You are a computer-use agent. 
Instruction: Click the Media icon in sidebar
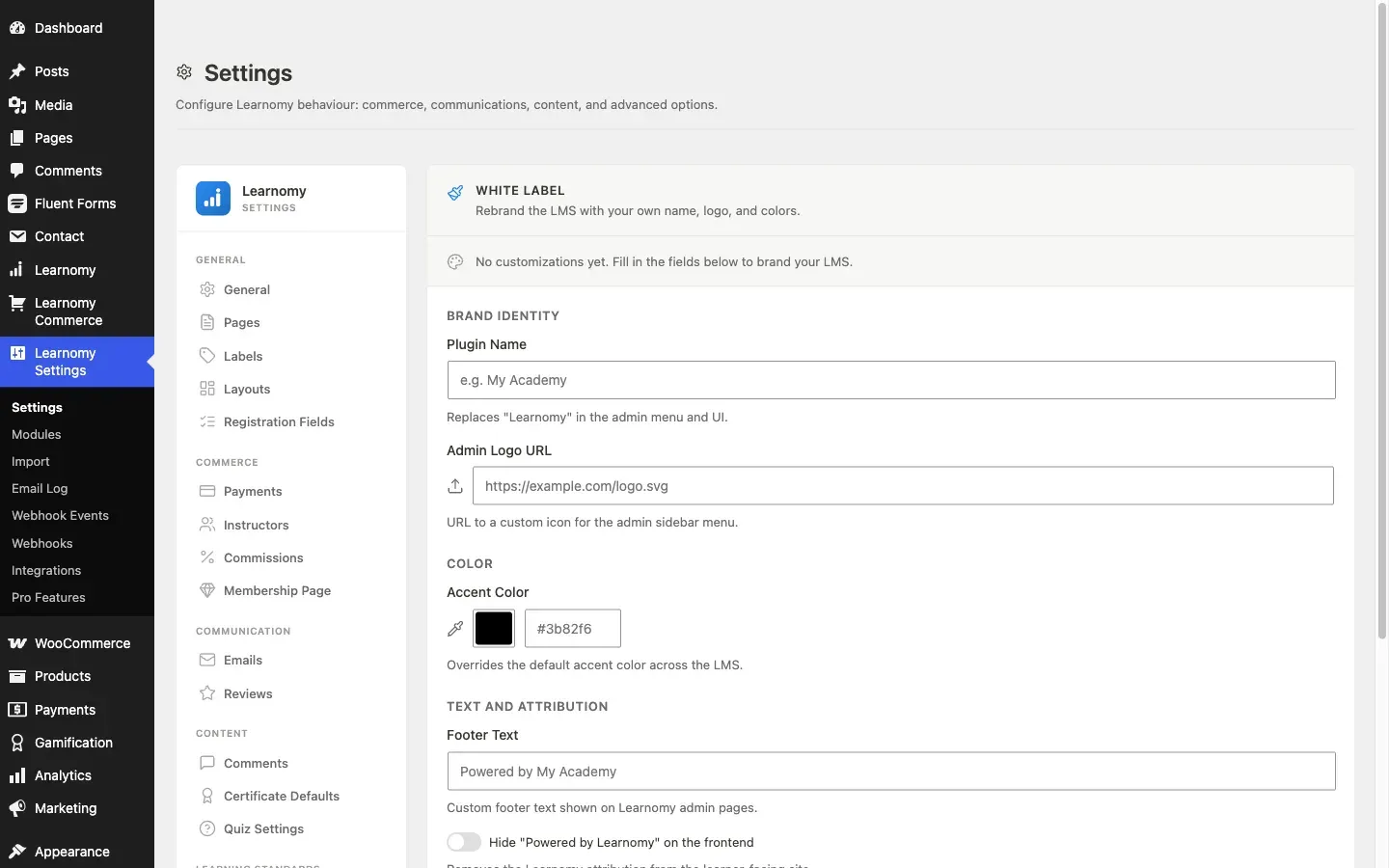pyautogui.click(x=17, y=105)
